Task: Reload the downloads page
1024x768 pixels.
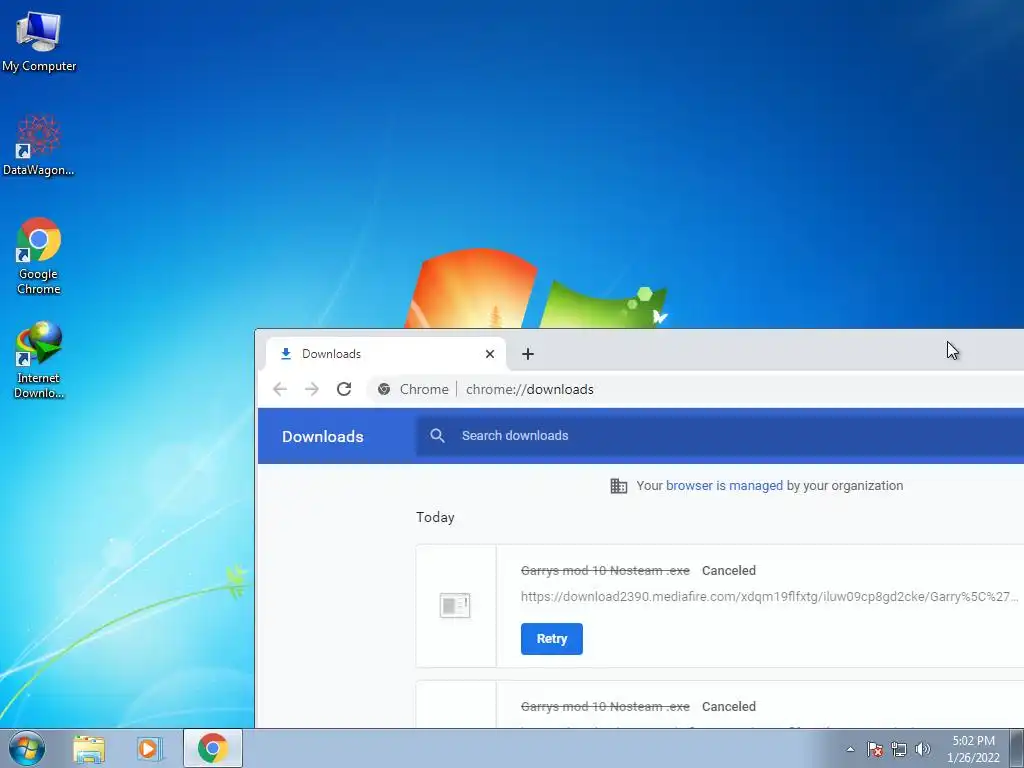Action: (344, 389)
